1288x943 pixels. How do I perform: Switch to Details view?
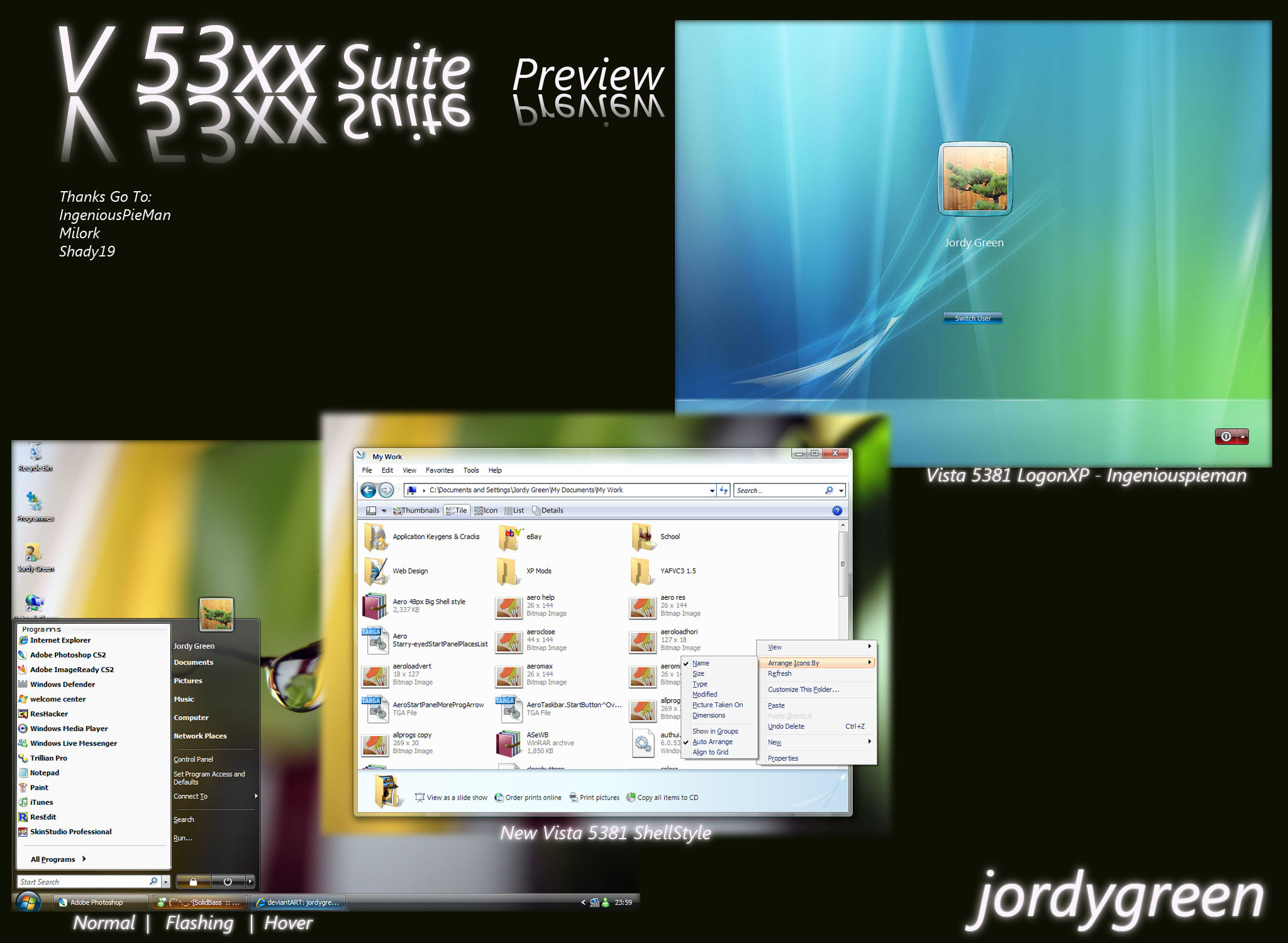tap(548, 510)
